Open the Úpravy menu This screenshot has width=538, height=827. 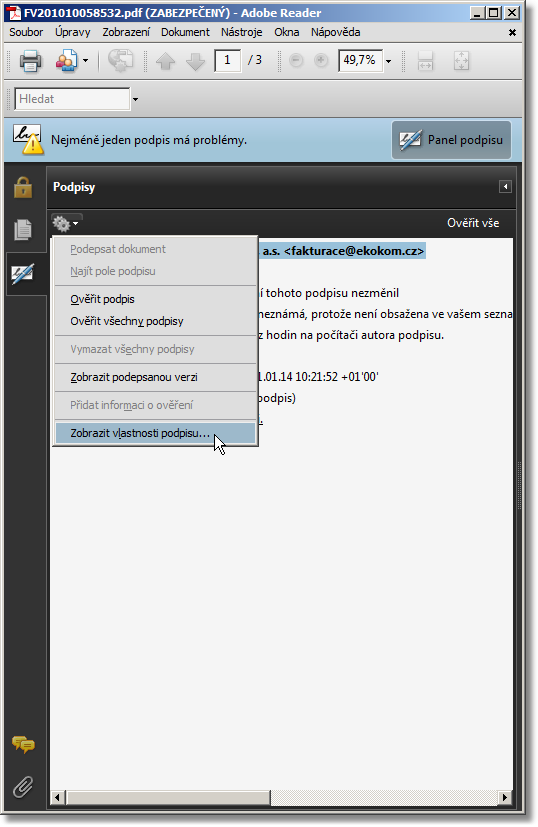click(x=73, y=32)
